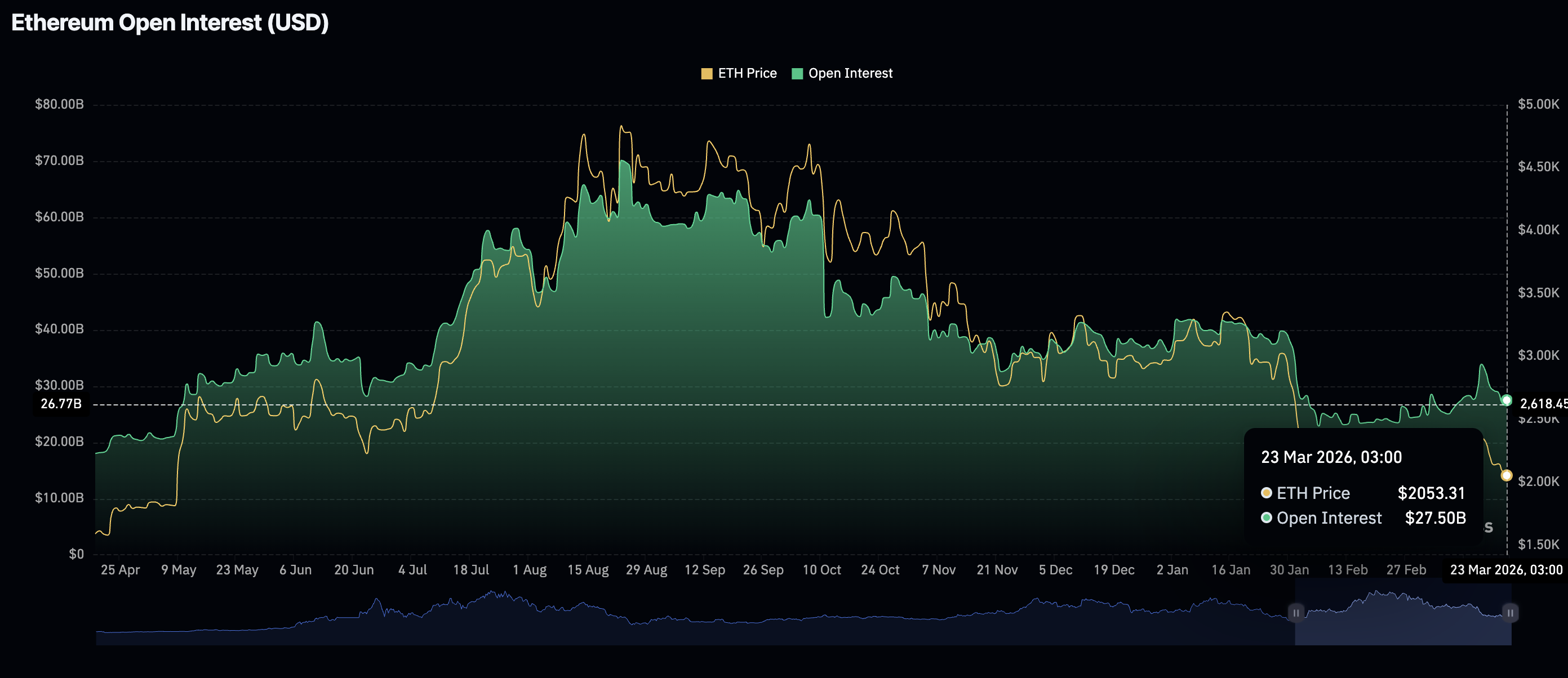Viewport: 1568px width, 678px height.
Task: Toggle the ETH Price legend swatch
Action: coord(706,74)
